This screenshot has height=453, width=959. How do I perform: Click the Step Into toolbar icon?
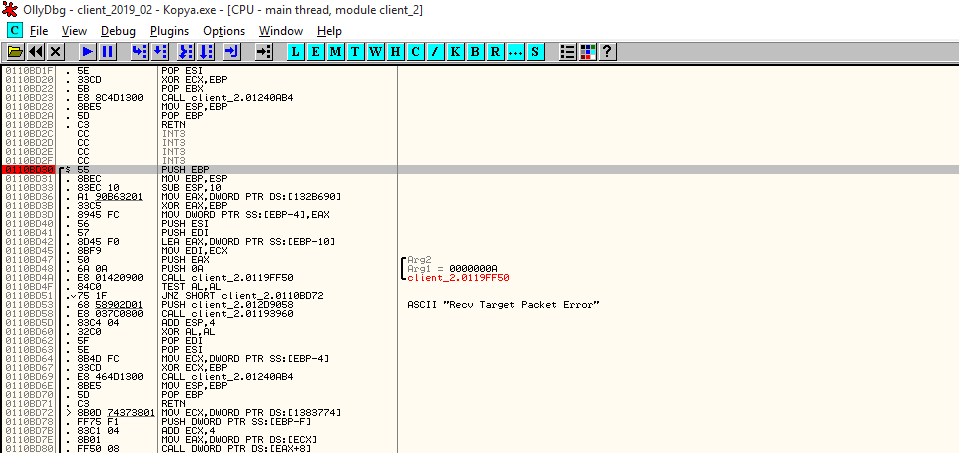(139, 52)
